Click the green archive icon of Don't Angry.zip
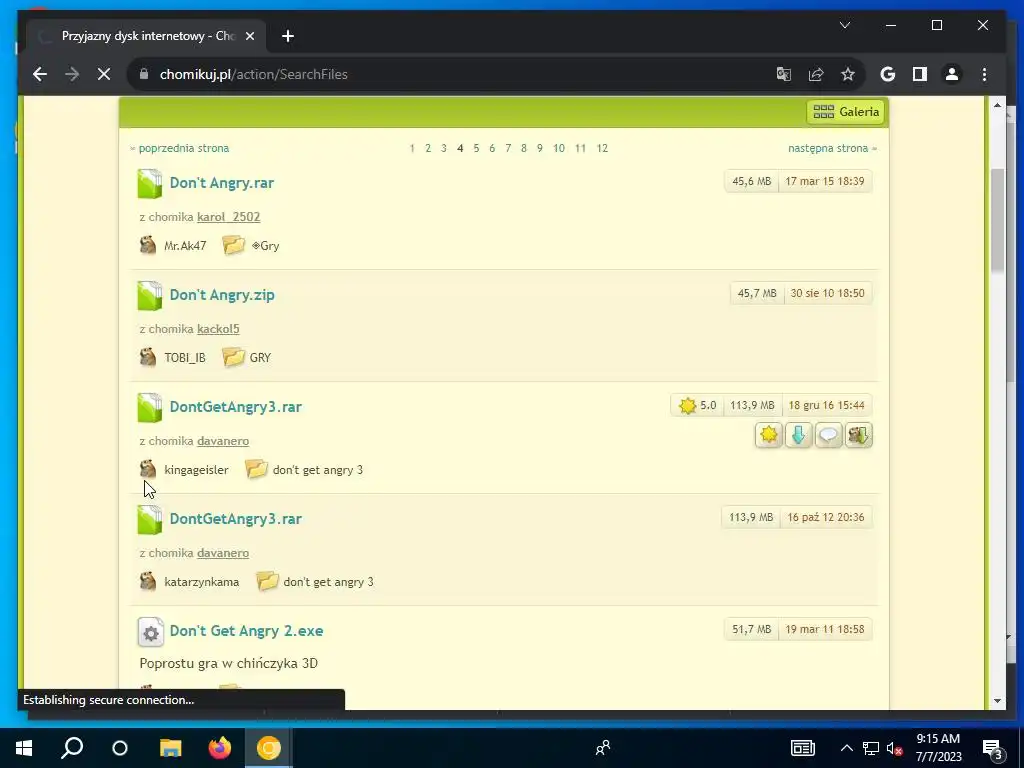 coord(150,295)
